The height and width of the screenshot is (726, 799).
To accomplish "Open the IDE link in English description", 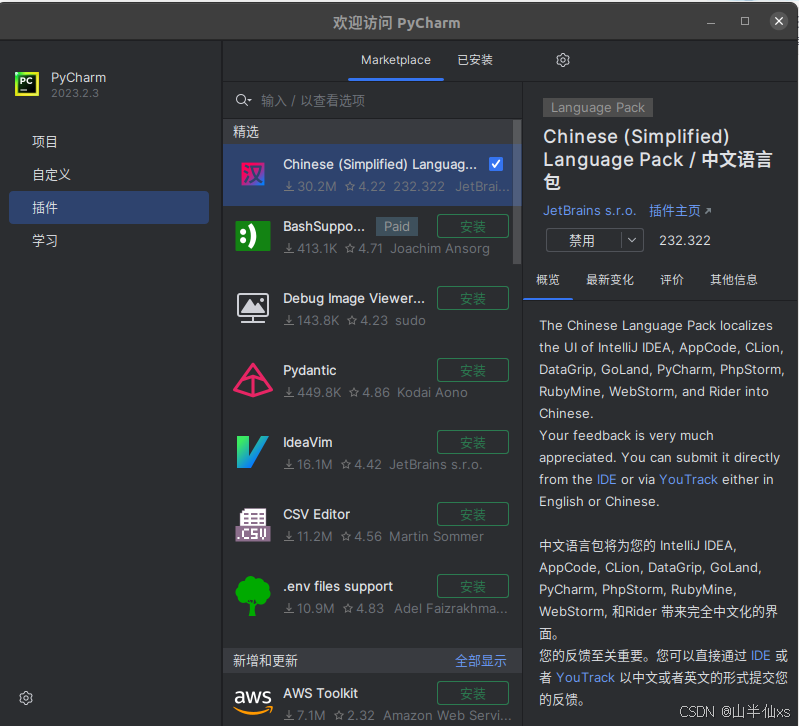I will pyautogui.click(x=606, y=479).
